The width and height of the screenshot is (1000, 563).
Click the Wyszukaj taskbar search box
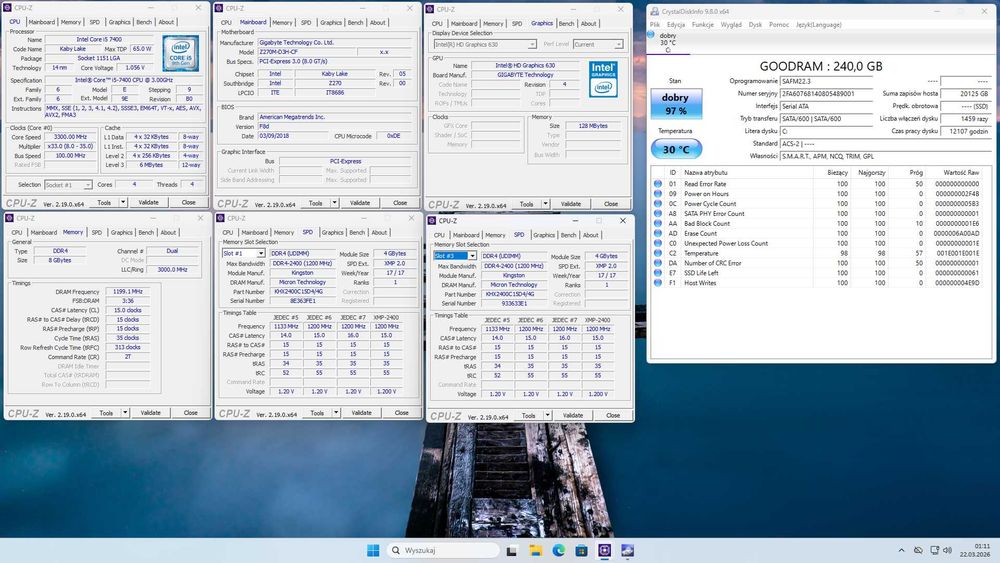tap(443, 550)
